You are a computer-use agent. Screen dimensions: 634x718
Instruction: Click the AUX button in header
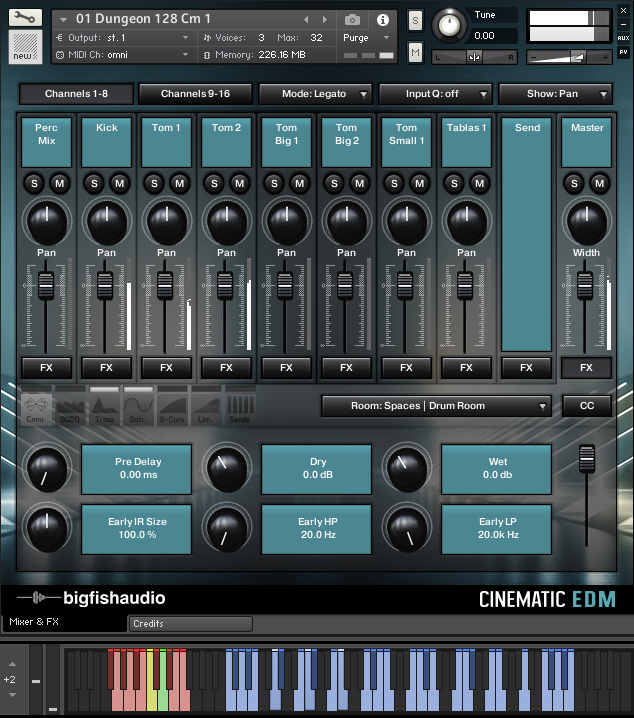(623, 38)
